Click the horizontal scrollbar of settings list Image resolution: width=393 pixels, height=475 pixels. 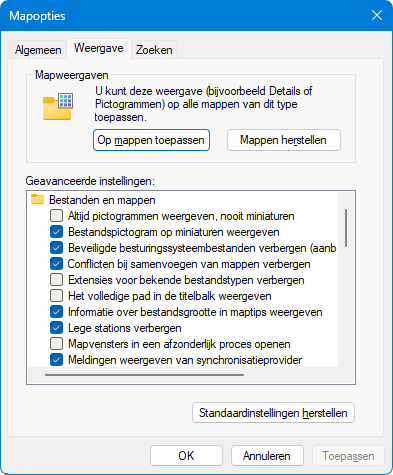coord(144,375)
